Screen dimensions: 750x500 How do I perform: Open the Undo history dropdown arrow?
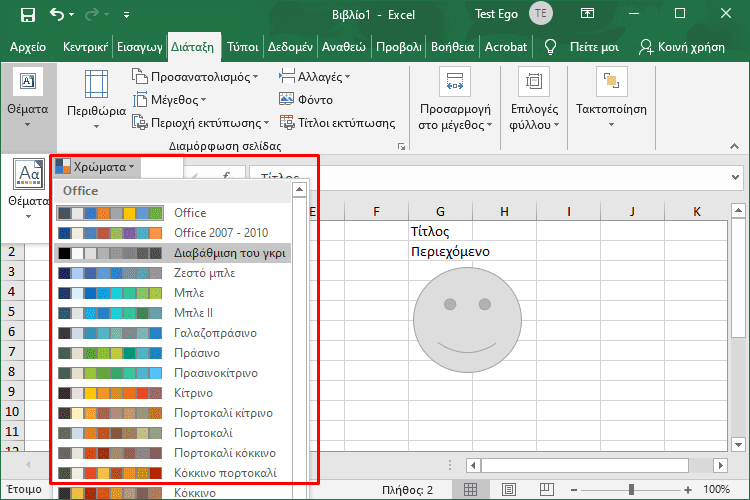72,15
